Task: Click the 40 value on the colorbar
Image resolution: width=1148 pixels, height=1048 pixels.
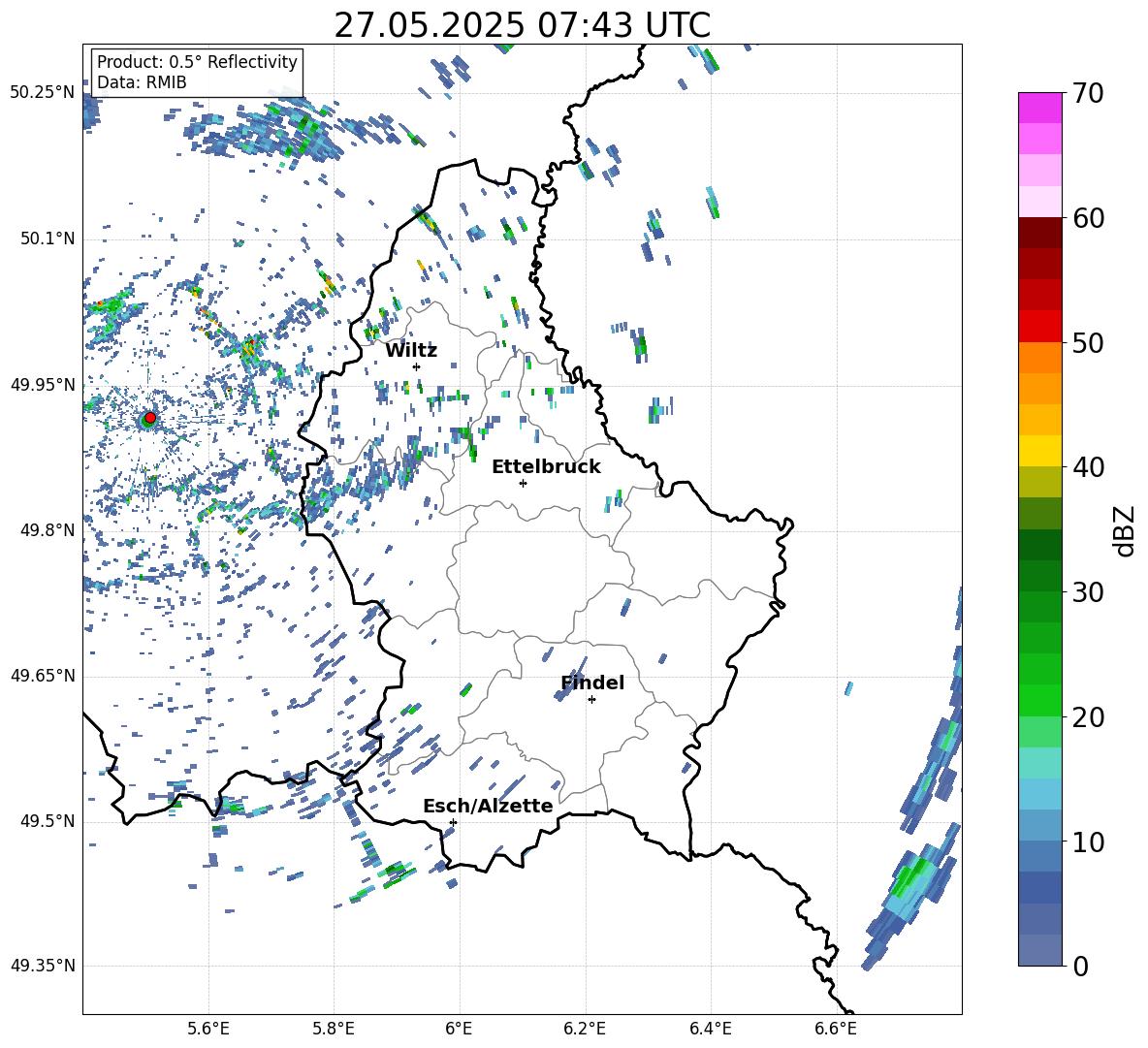Action: tap(1088, 467)
